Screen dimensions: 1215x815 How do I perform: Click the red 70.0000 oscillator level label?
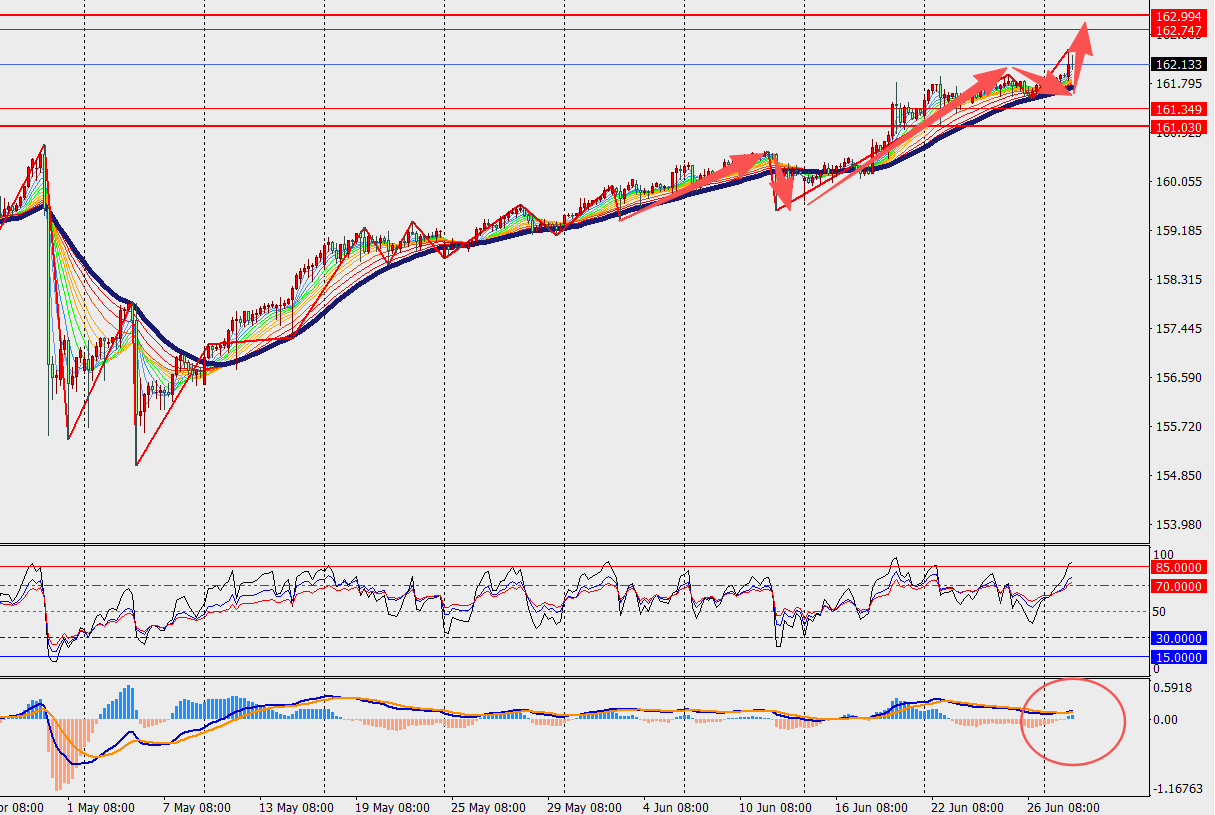[x=1178, y=587]
